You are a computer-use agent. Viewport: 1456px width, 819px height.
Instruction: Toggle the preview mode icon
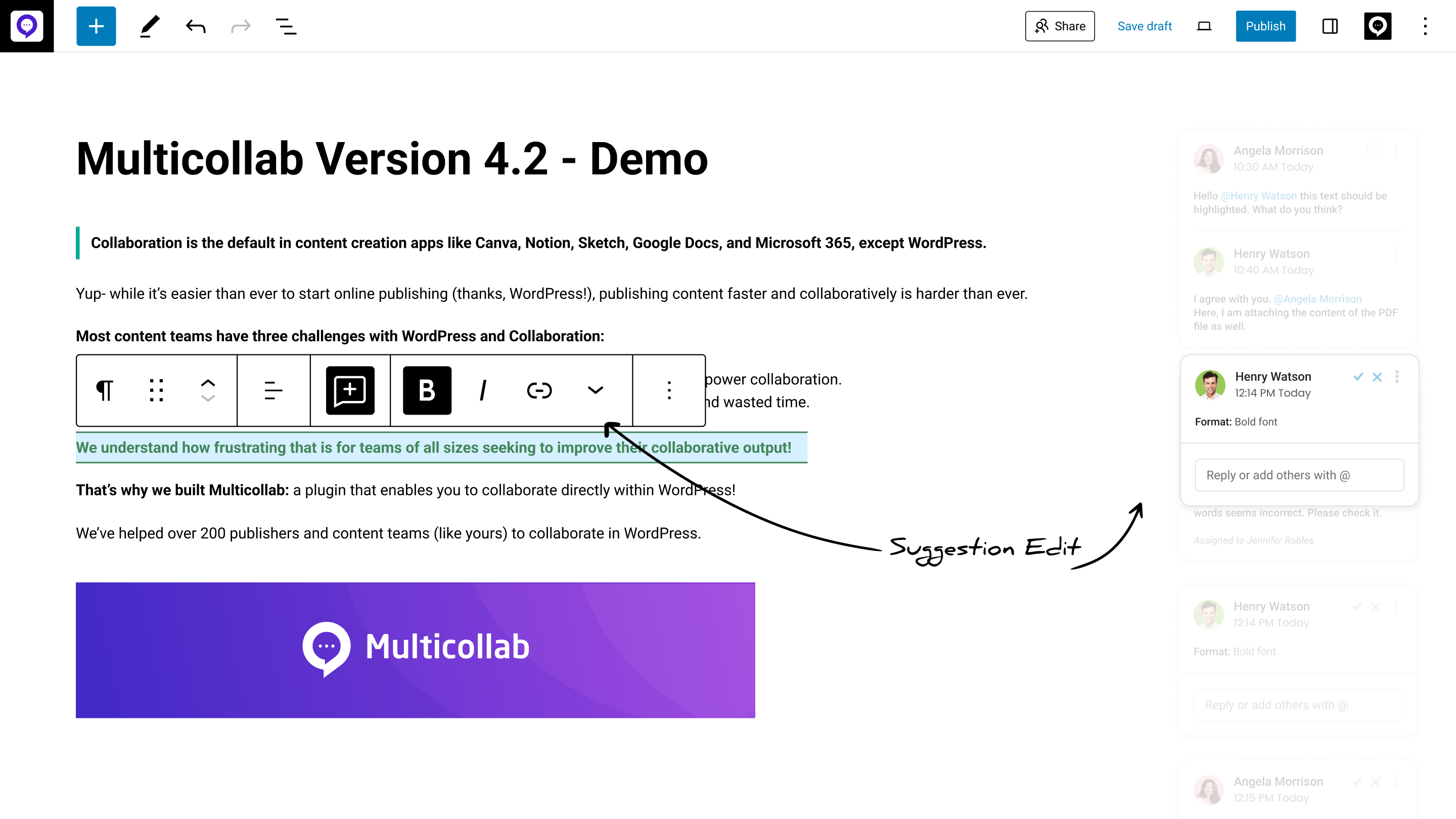click(1204, 25)
